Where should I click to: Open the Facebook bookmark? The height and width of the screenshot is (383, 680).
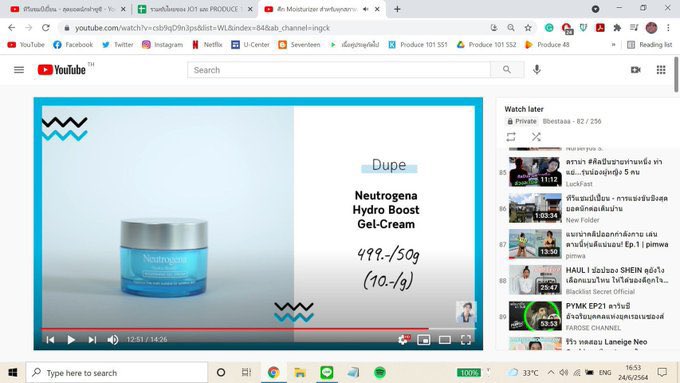(73, 45)
